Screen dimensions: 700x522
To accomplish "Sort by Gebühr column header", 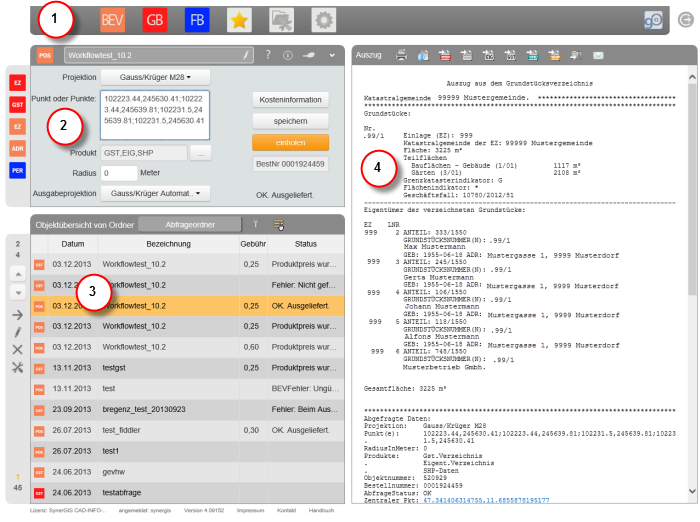I will pyautogui.click(x=253, y=244).
